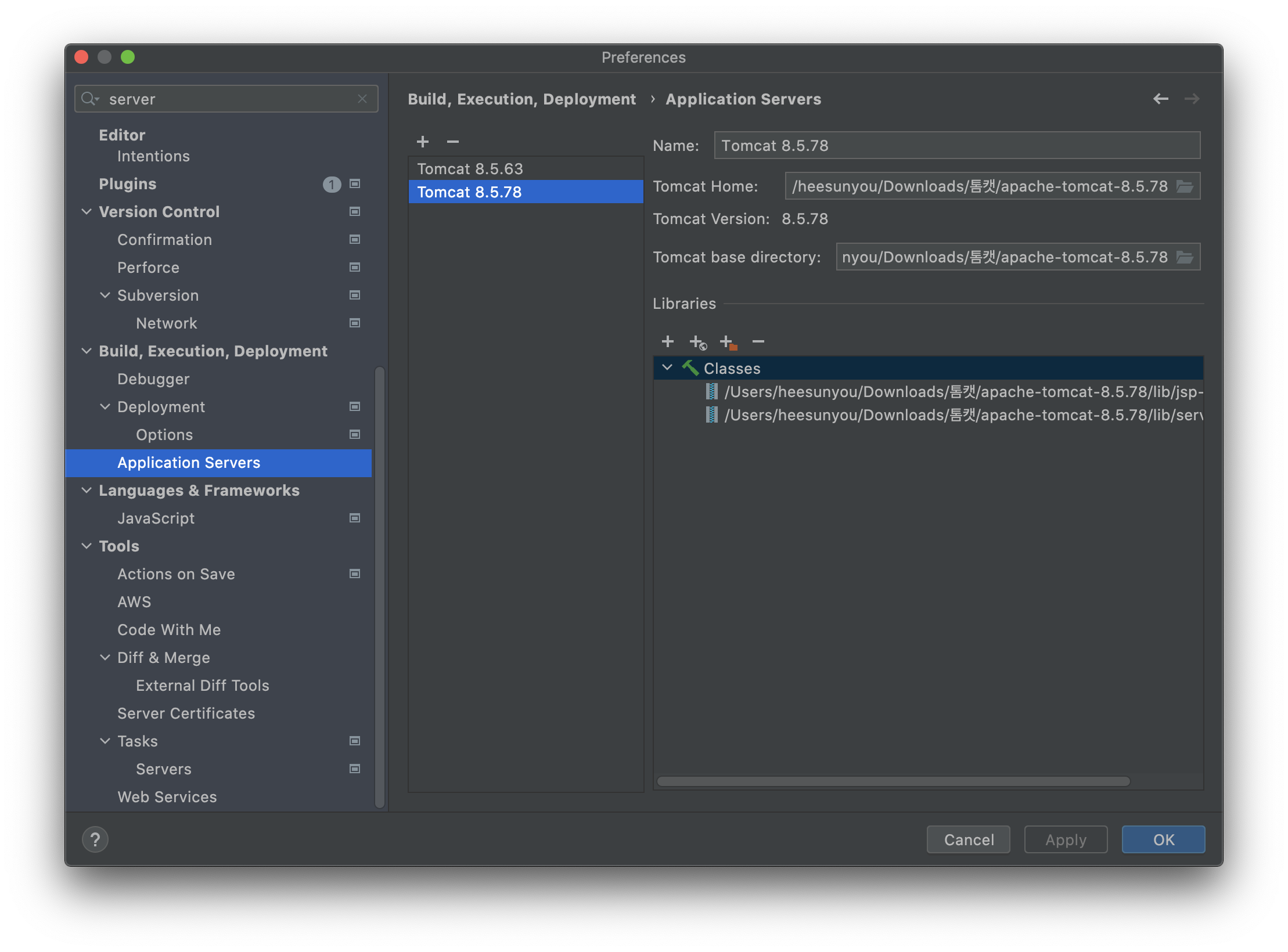Click the server Name text field
This screenshot has width=1288, height=952.
pos(956,146)
